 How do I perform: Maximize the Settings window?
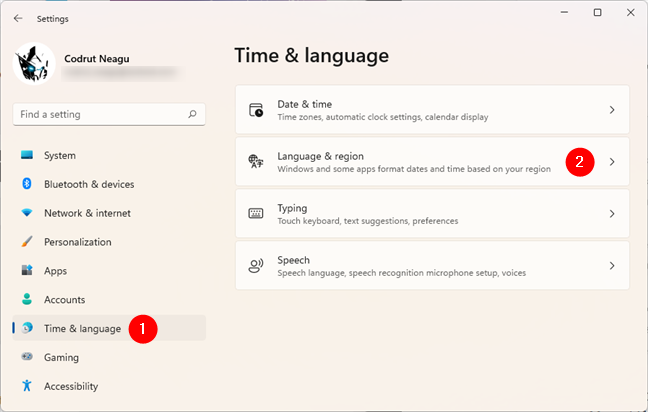point(597,12)
